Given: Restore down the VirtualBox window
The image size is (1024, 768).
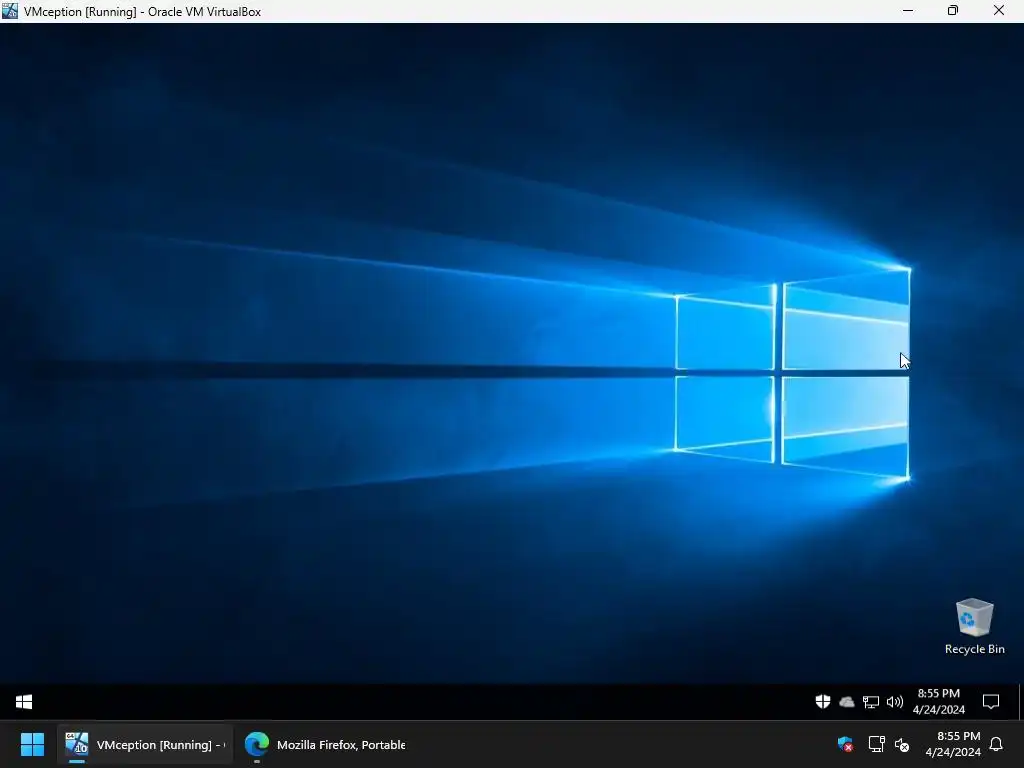Looking at the screenshot, I should point(953,10).
